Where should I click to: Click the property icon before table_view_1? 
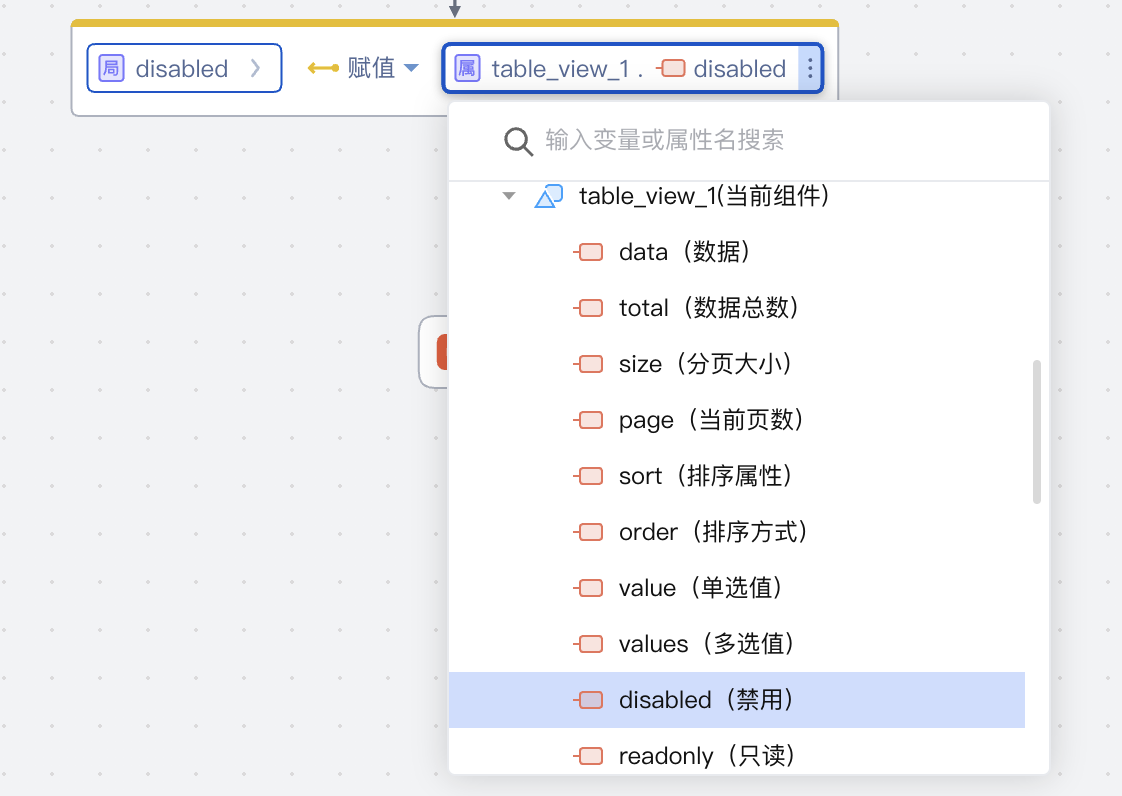pos(467,69)
